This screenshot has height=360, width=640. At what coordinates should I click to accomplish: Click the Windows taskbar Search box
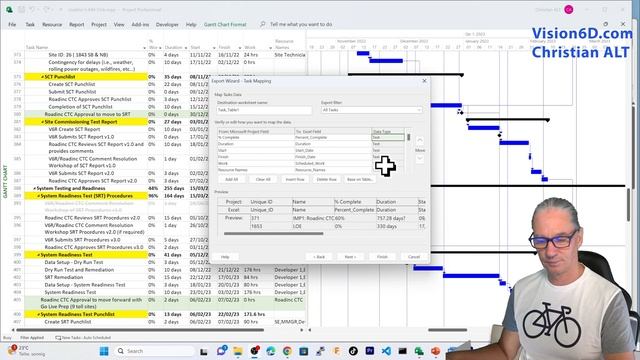154,351
